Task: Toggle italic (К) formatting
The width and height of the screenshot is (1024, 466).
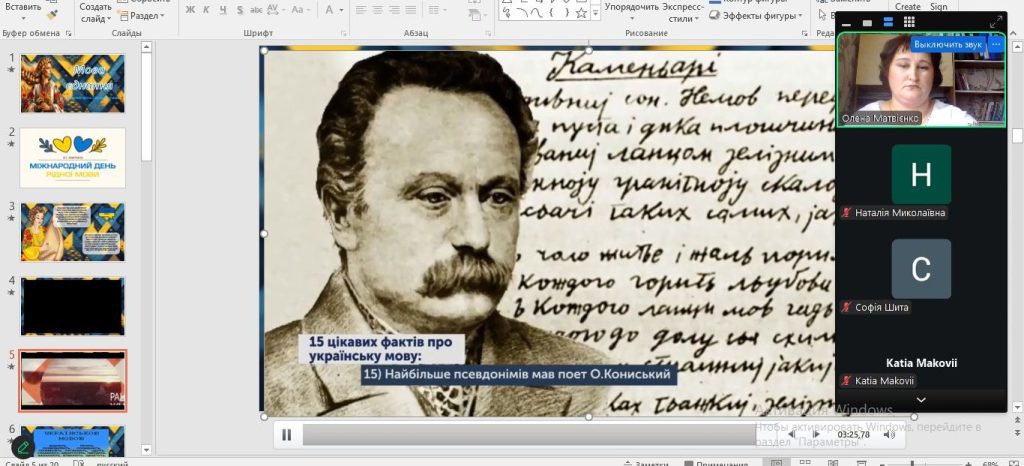Action: (206, 10)
